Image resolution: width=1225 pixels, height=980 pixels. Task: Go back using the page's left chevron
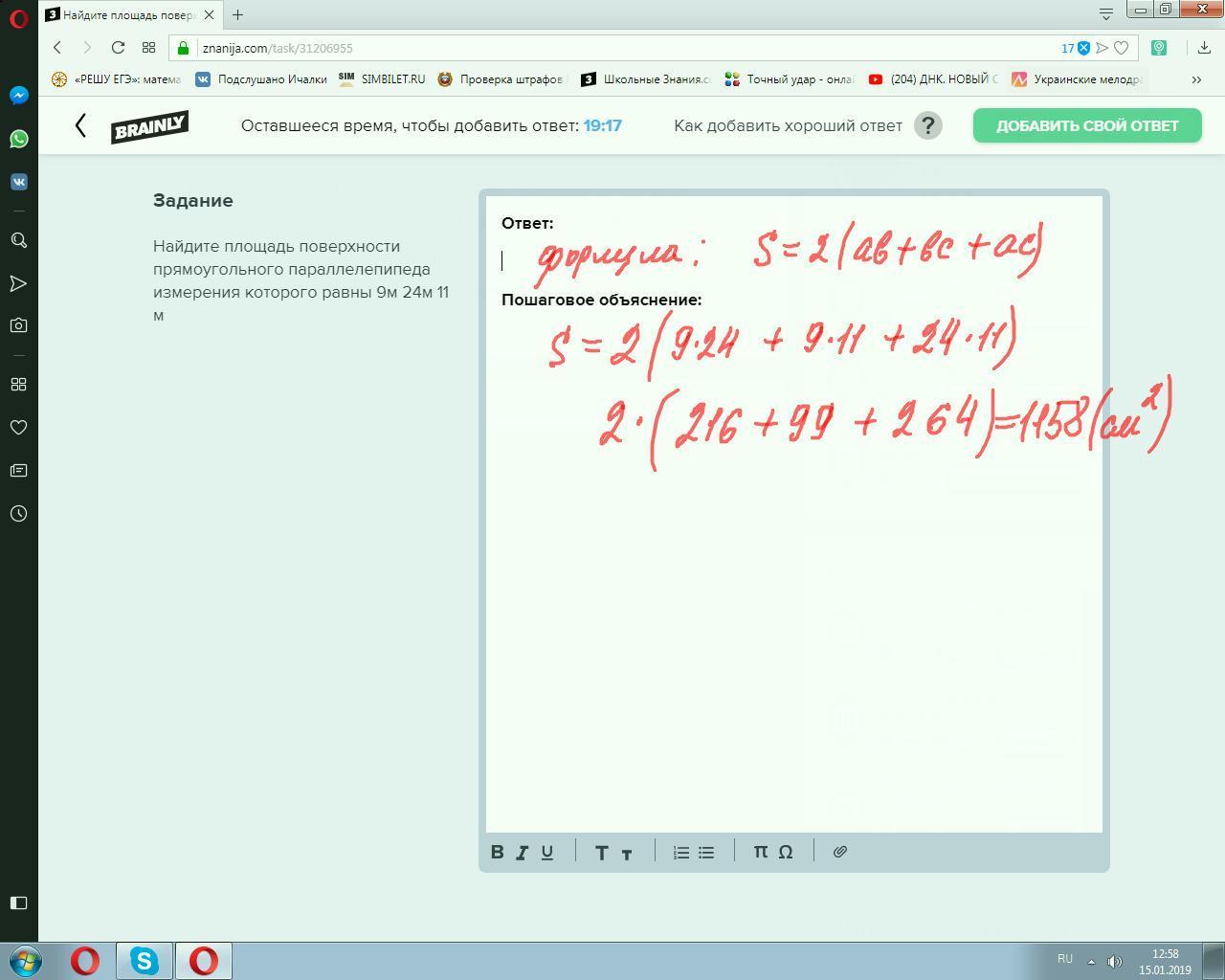80,125
